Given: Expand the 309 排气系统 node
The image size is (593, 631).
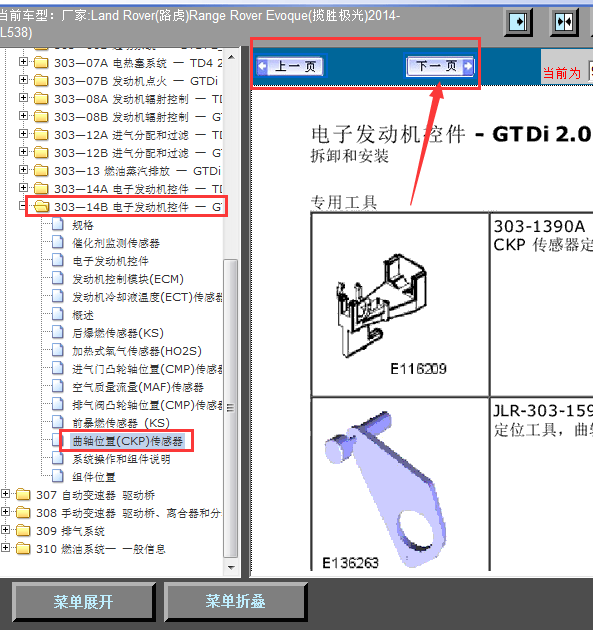Looking at the screenshot, I should 5,530.
